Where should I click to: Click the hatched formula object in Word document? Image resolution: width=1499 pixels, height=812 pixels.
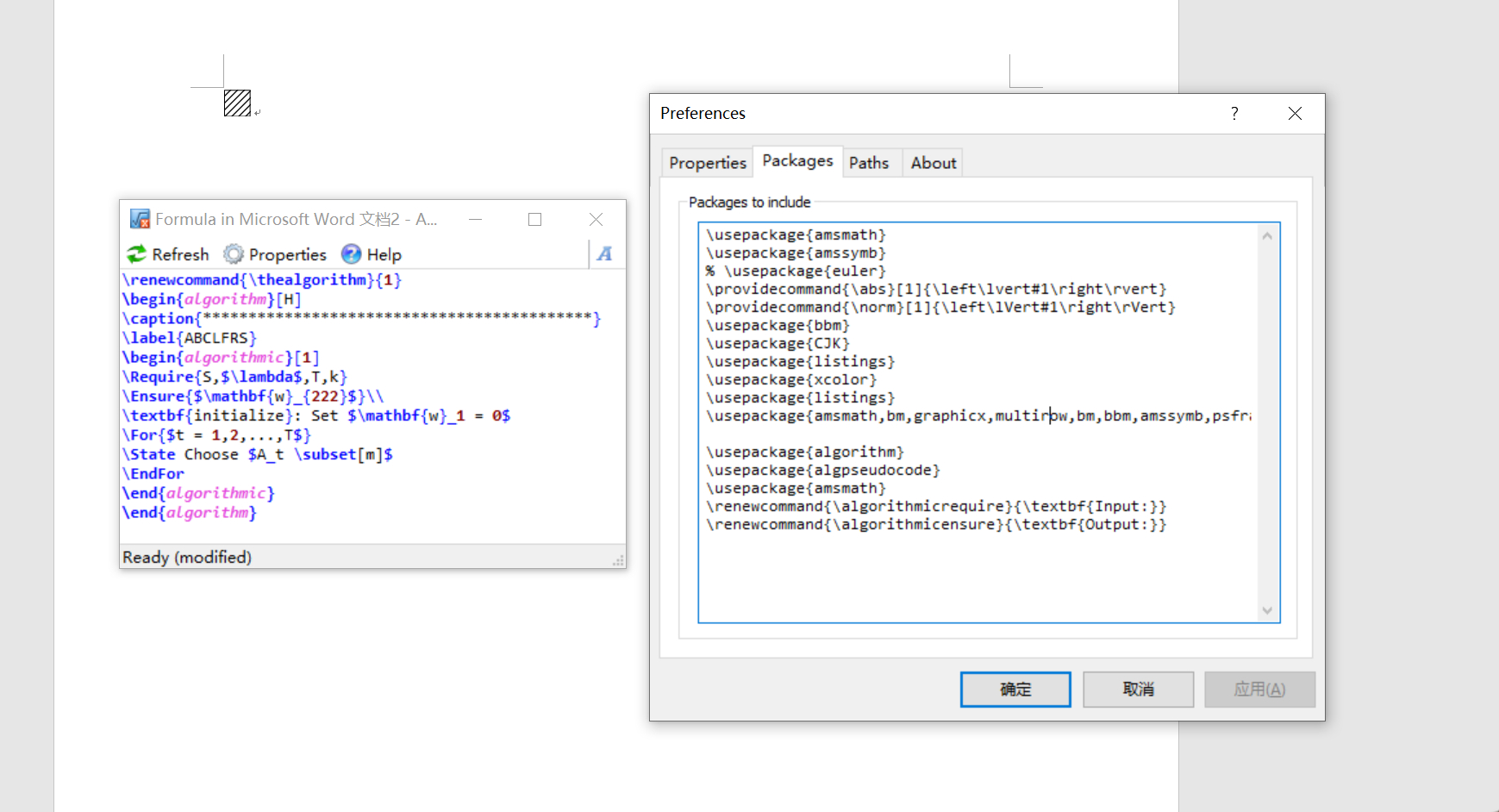pos(237,103)
